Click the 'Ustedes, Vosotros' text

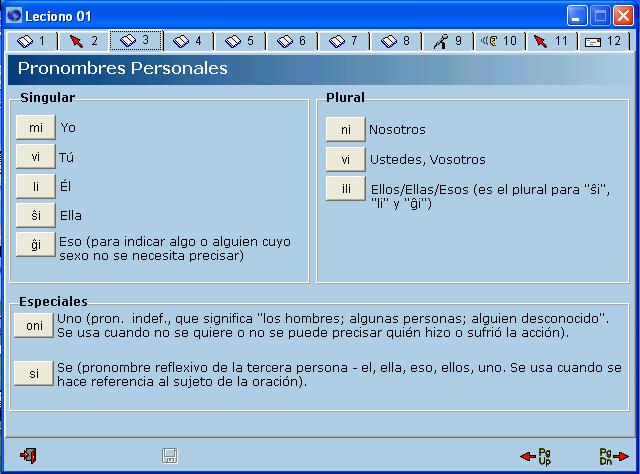[428, 159]
